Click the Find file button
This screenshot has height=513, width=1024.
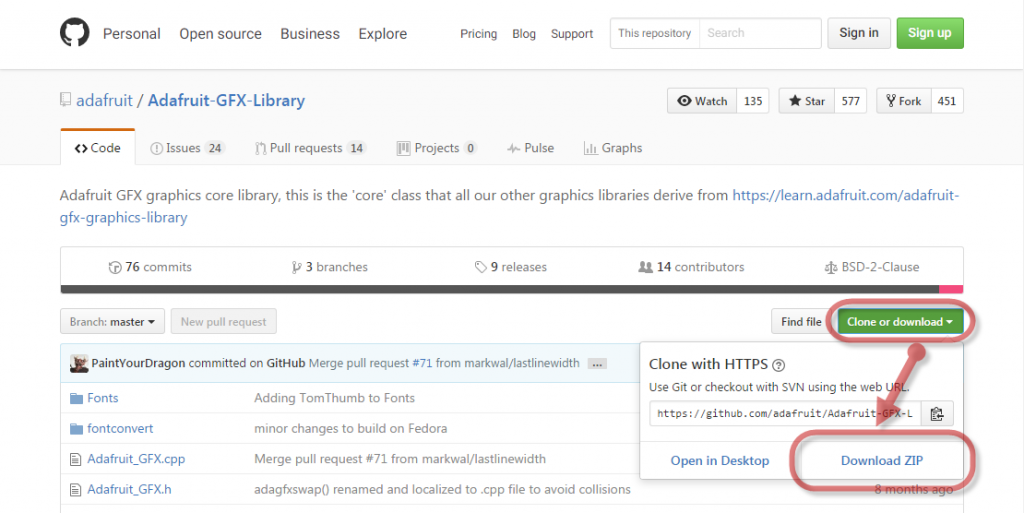801,322
